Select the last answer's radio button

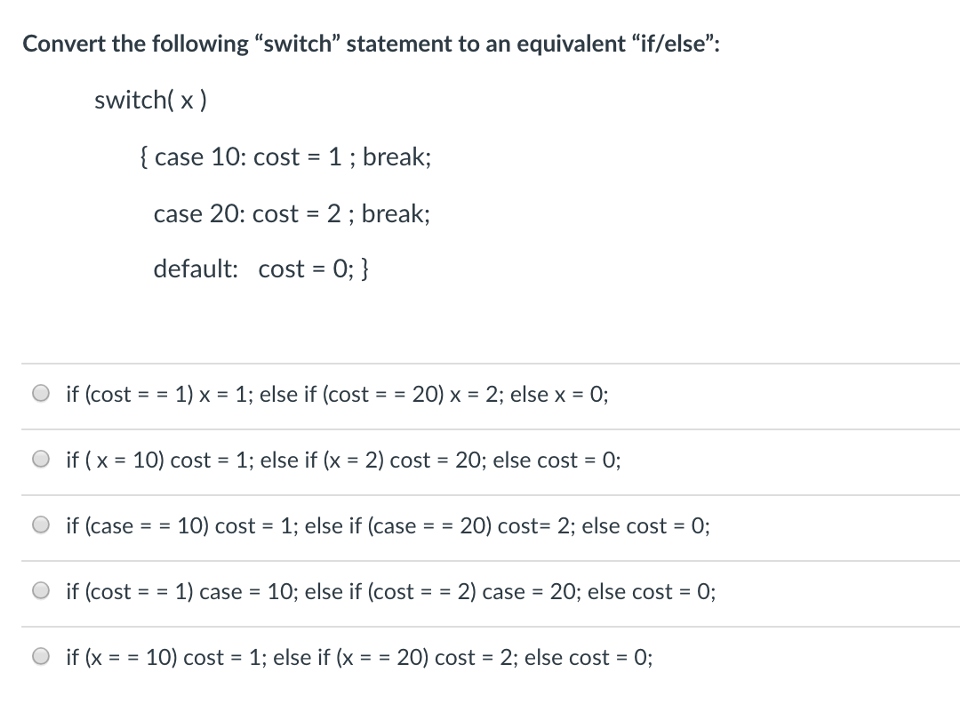pyautogui.click(x=41, y=657)
